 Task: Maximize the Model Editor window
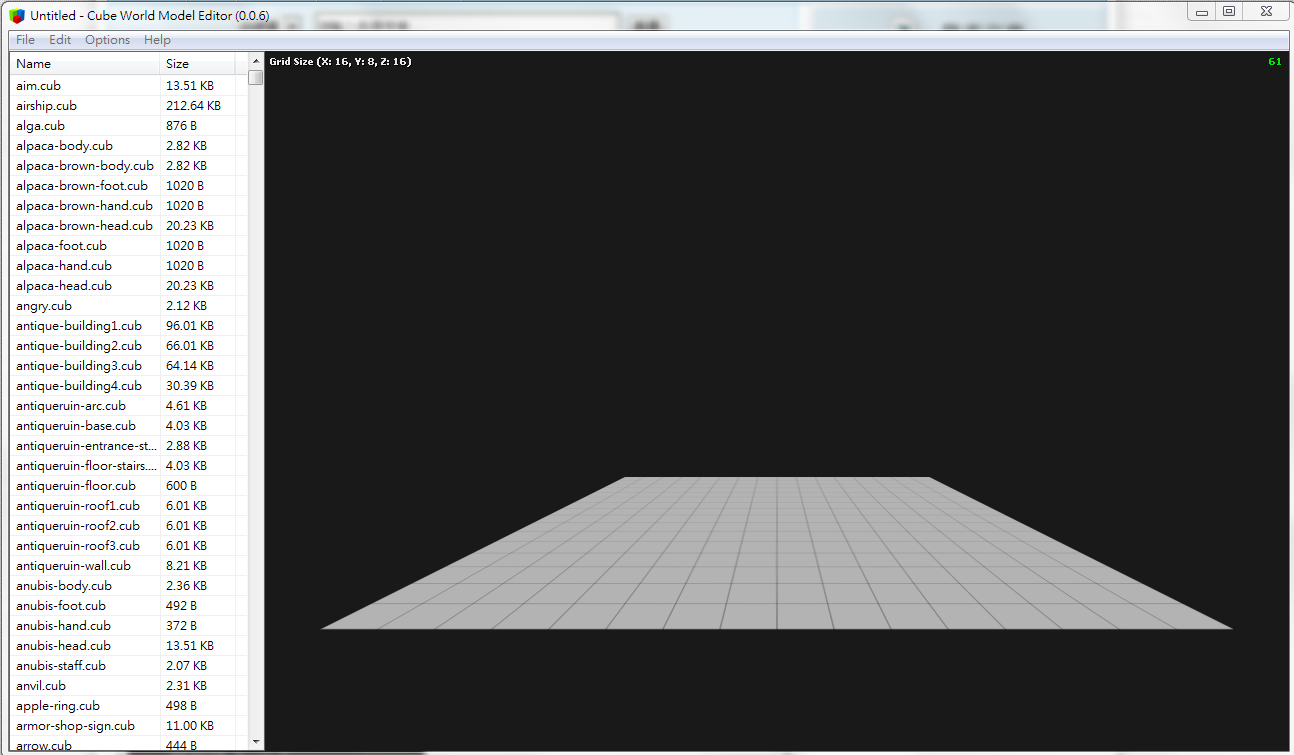1229,11
